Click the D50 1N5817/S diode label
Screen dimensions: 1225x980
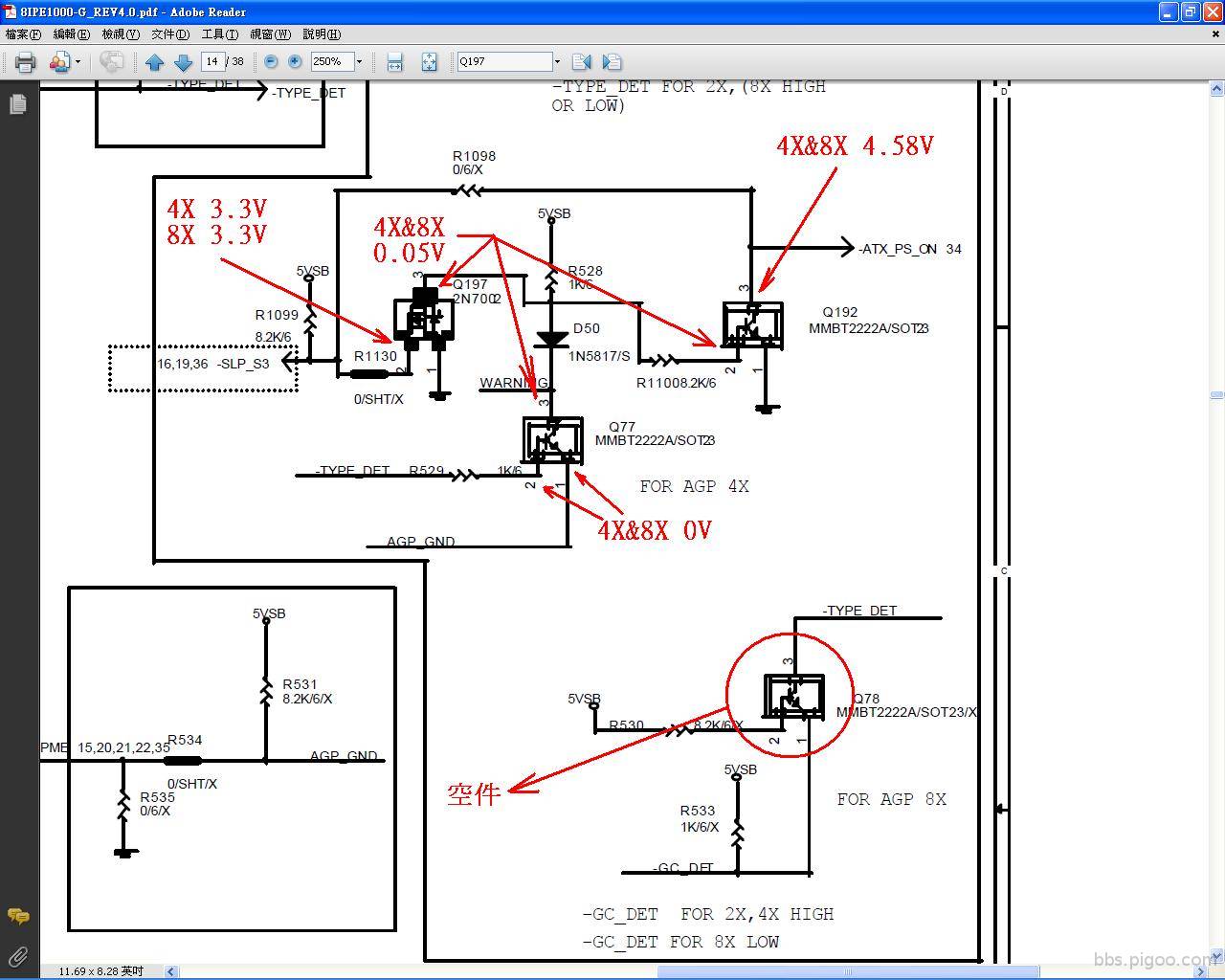coord(599,343)
